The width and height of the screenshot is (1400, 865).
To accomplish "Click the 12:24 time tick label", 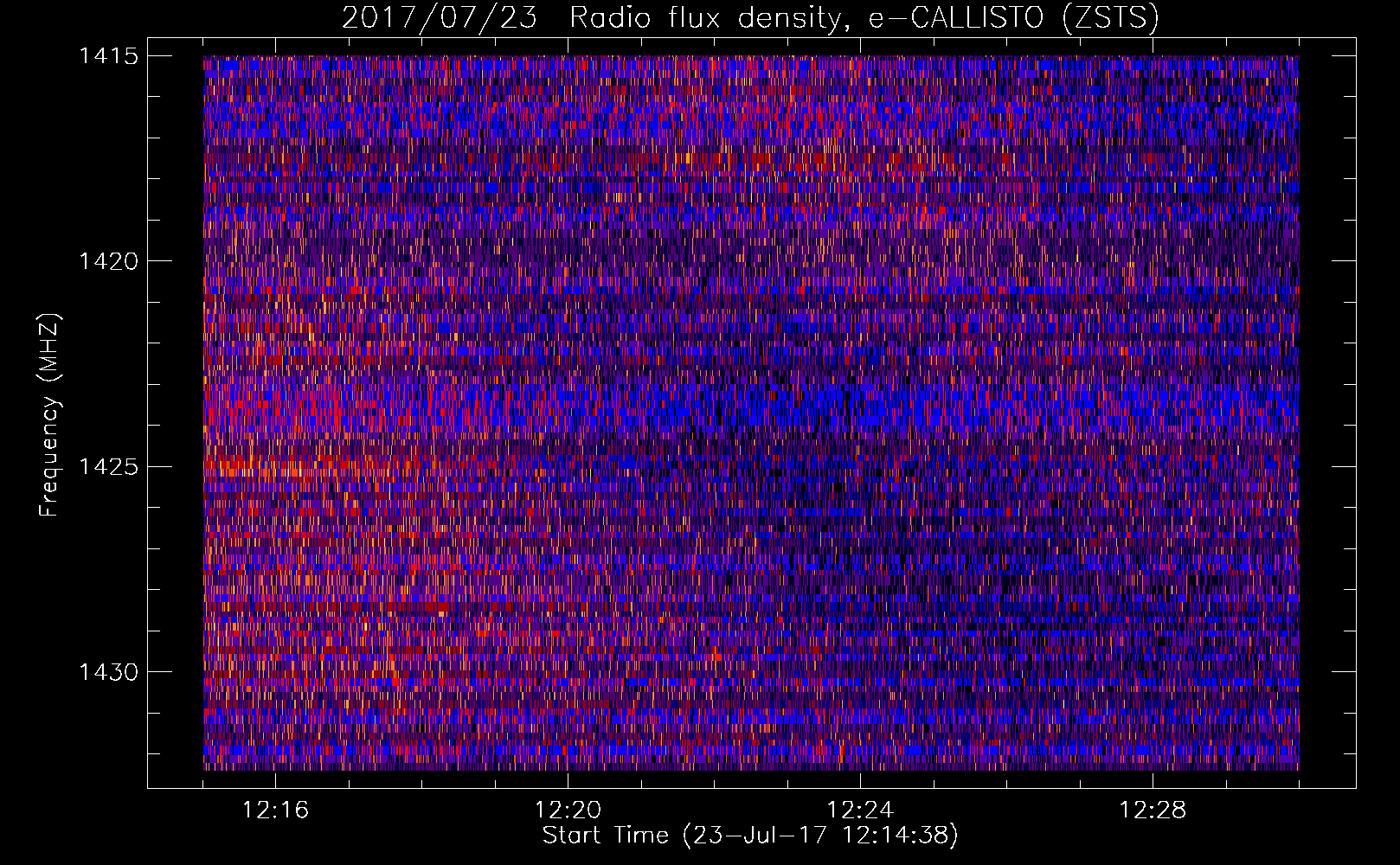I will click(860, 811).
